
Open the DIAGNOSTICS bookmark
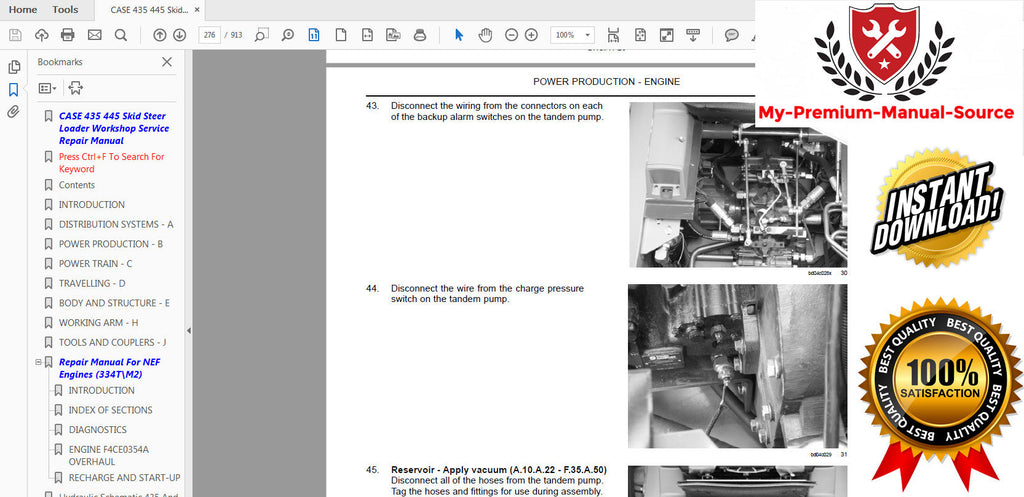coord(98,430)
